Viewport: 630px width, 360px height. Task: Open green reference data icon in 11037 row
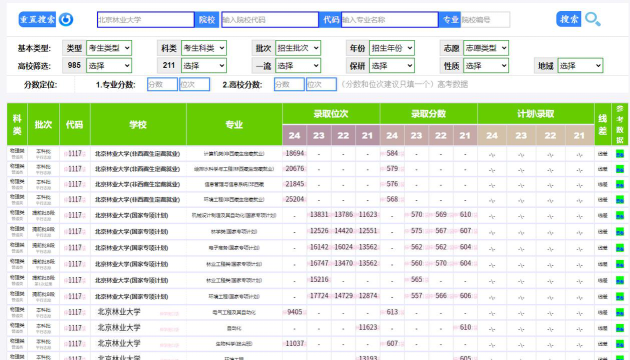(620, 344)
